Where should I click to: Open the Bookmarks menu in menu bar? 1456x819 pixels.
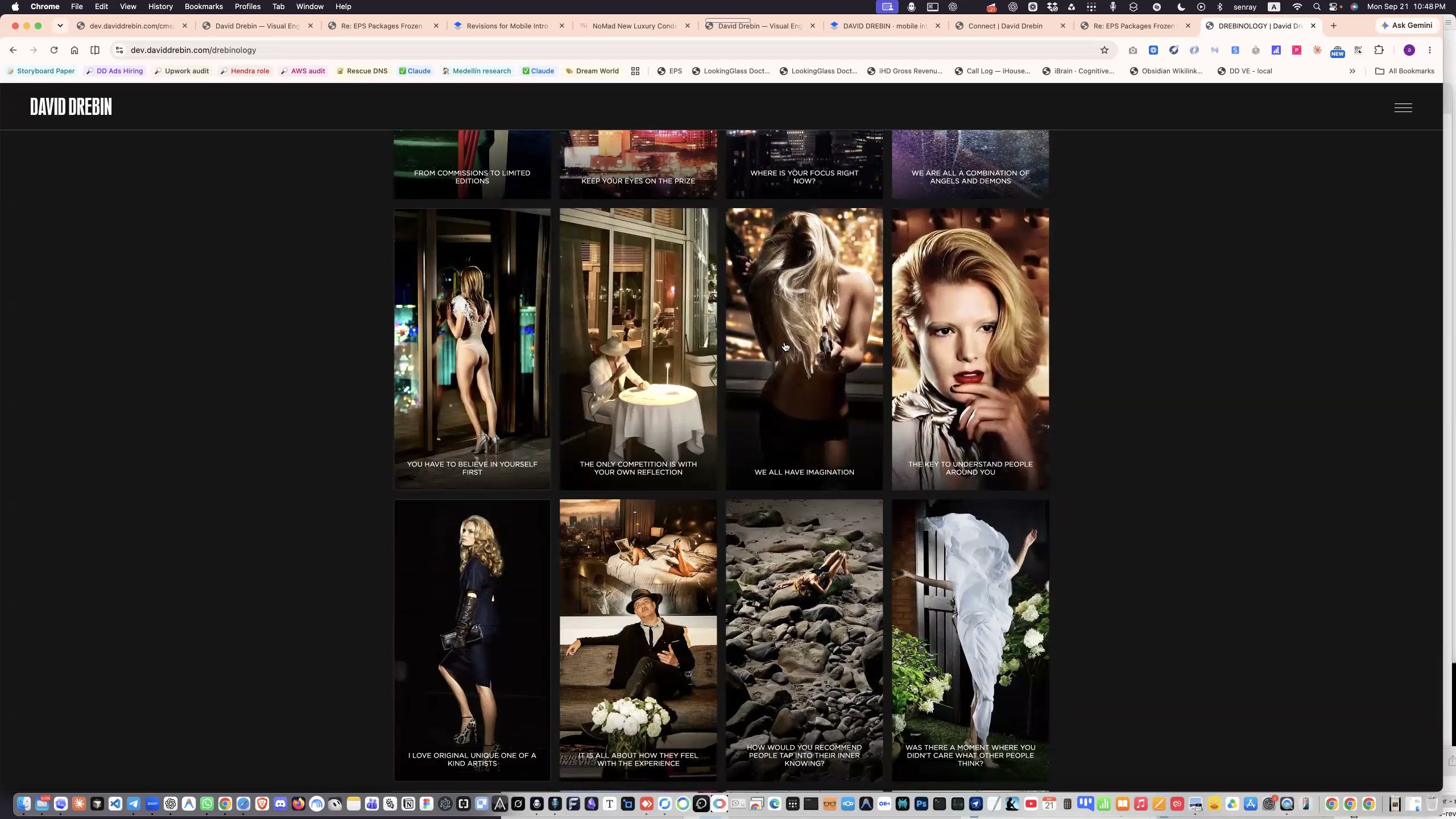[204, 7]
